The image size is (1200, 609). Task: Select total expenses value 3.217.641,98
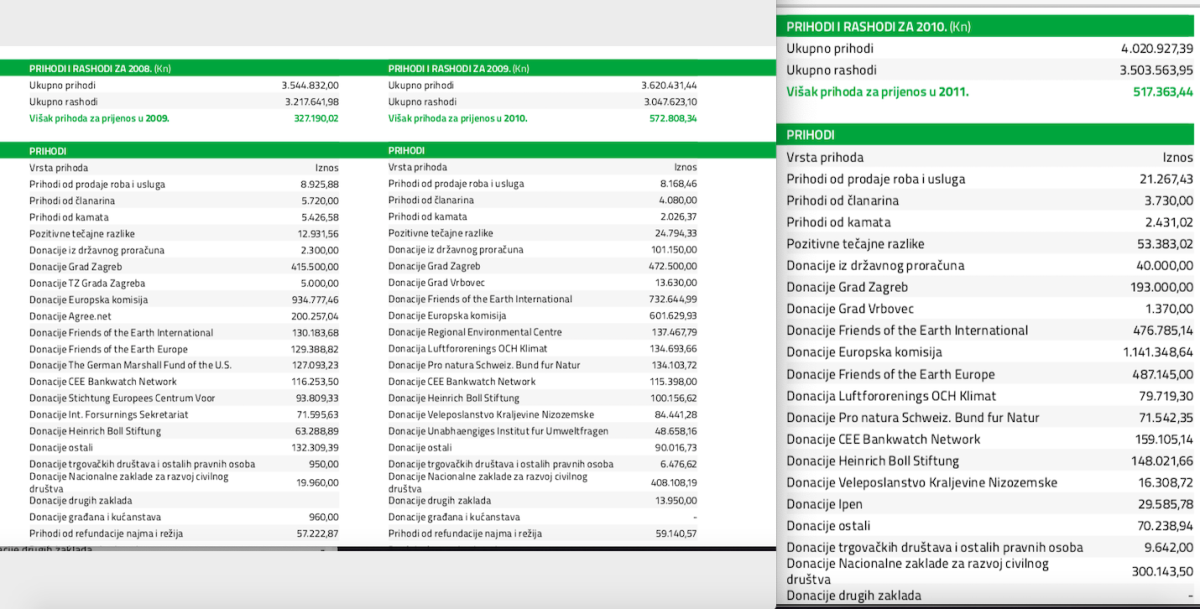click(x=311, y=102)
